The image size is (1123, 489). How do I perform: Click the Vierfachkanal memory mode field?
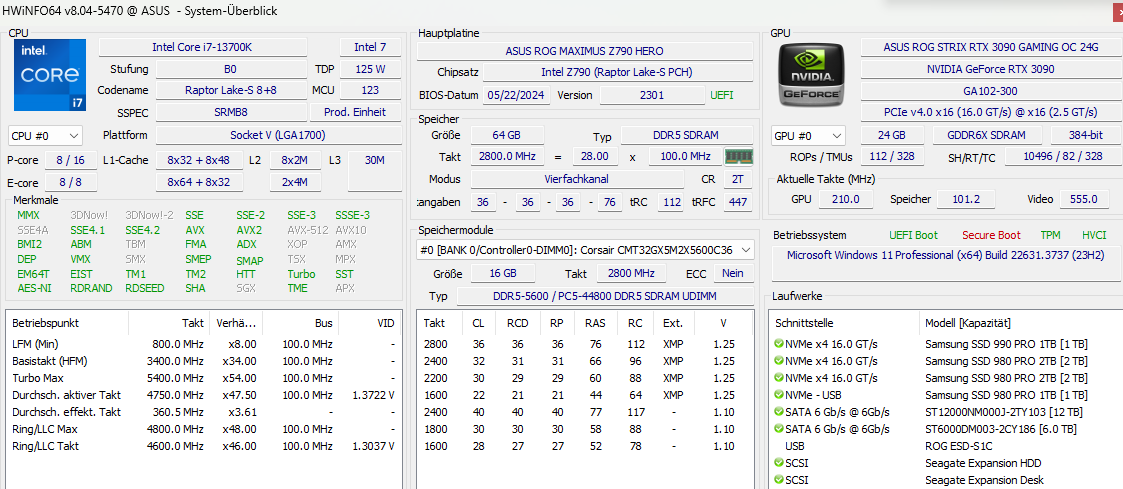point(576,179)
